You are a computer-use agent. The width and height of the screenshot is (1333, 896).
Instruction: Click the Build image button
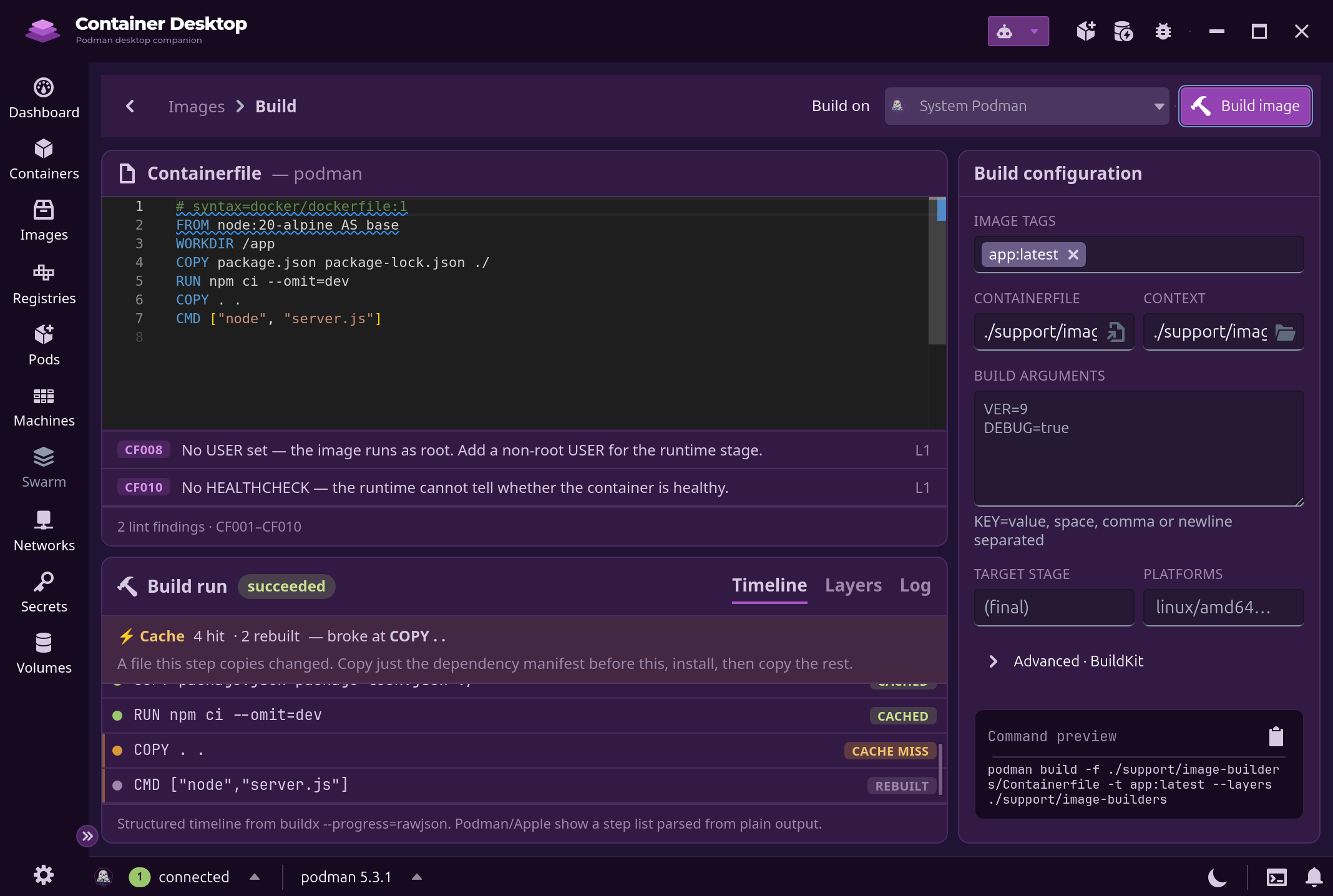point(1246,106)
